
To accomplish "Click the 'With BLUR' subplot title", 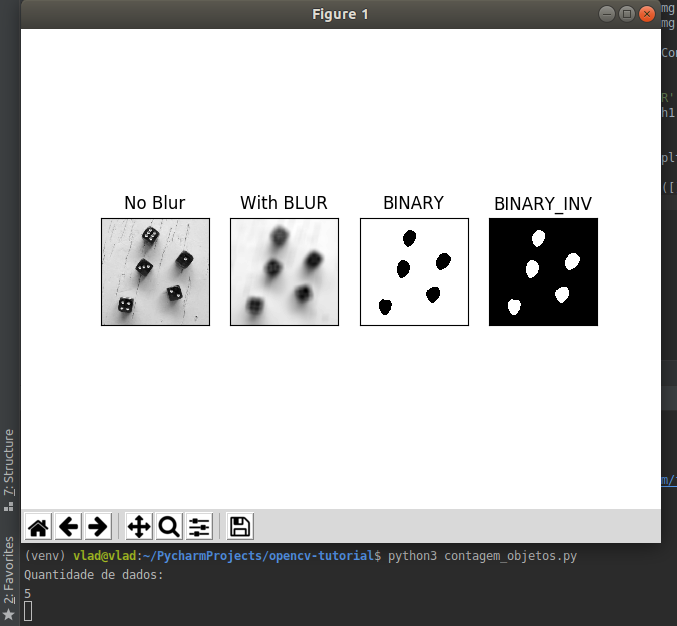I will coord(284,203).
